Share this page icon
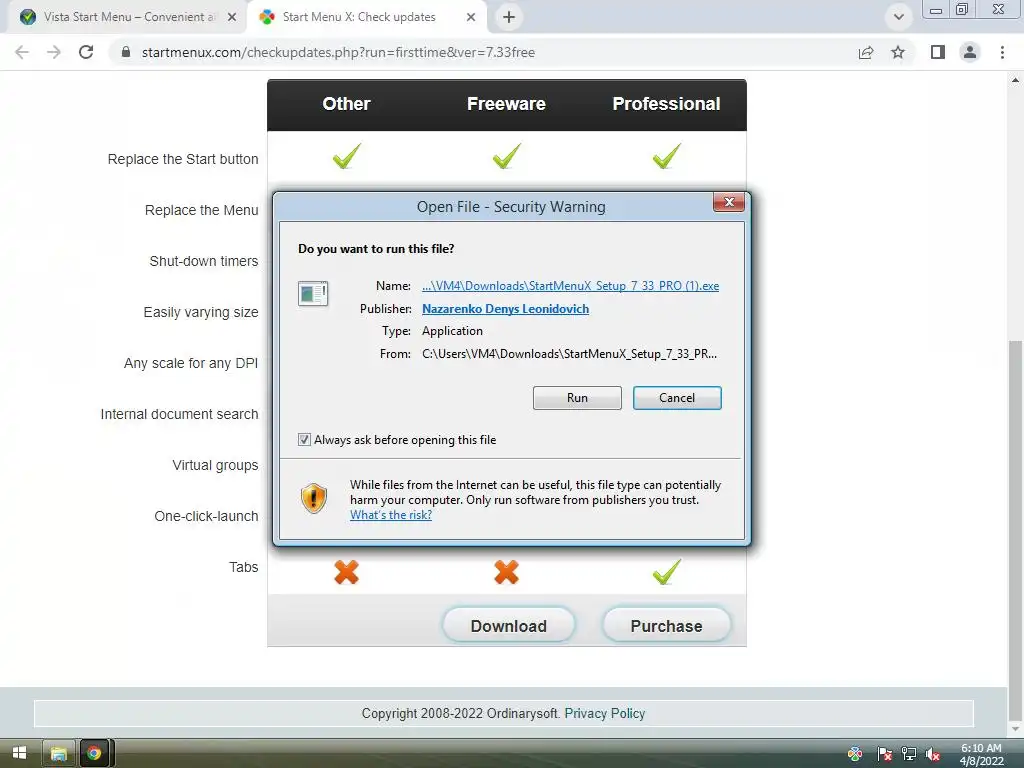This screenshot has height=768, width=1024. pyautogui.click(x=866, y=52)
